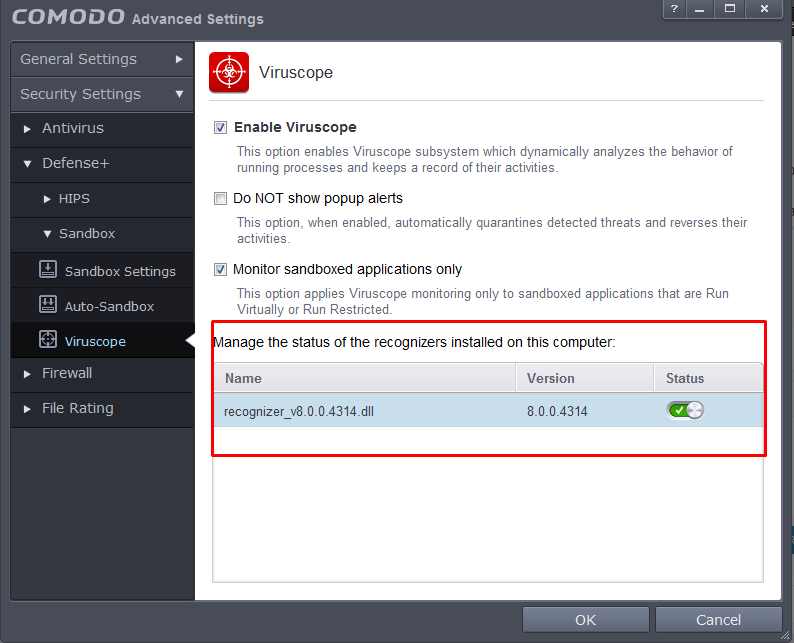Image resolution: width=794 pixels, height=643 pixels.
Task: Click the window resize grip corner
Action: 785,635
